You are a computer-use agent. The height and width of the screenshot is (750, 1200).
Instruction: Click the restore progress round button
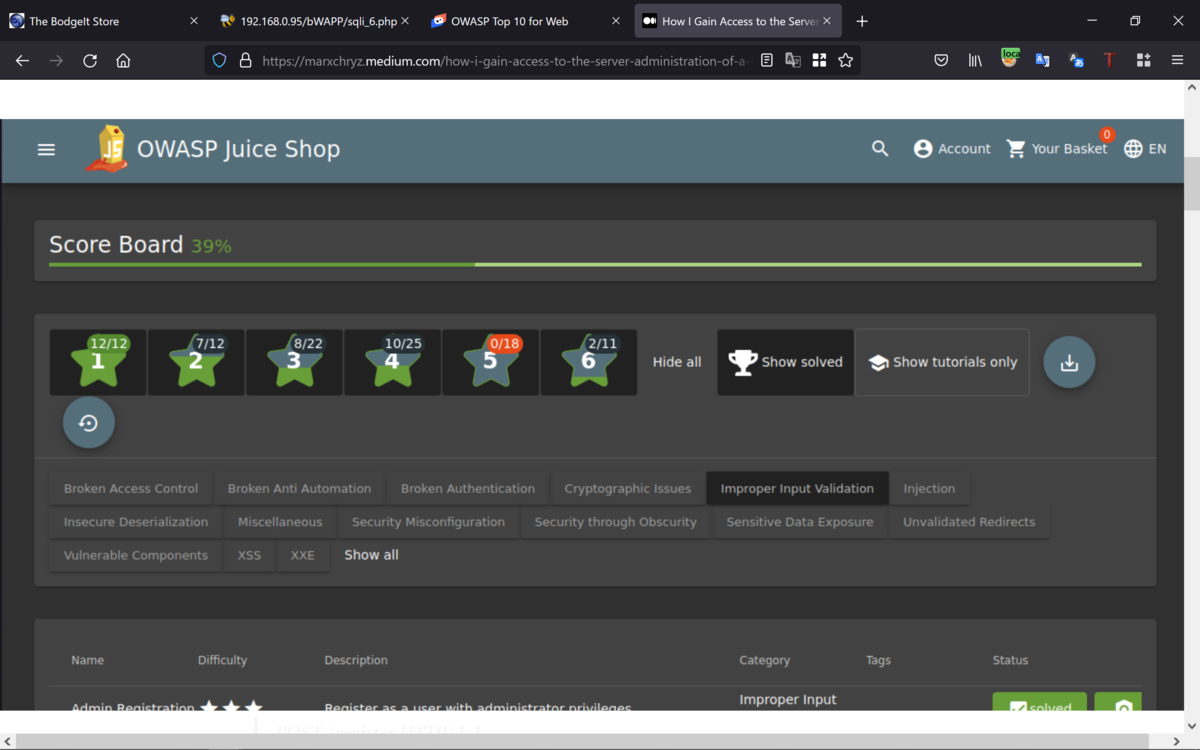click(89, 423)
